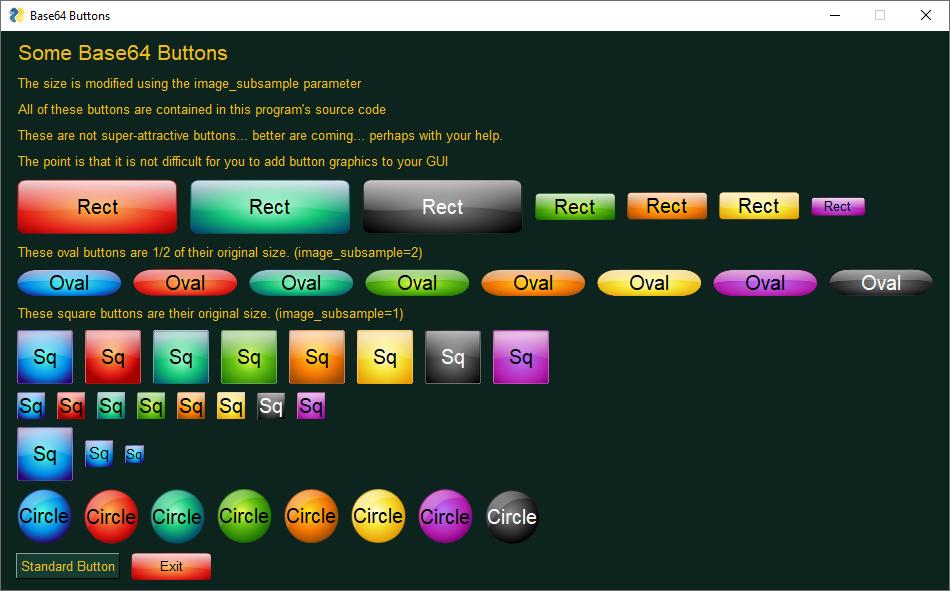This screenshot has height=591, width=950.
Task: Click the Python icon in the title bar
Action: click(16, 15)
